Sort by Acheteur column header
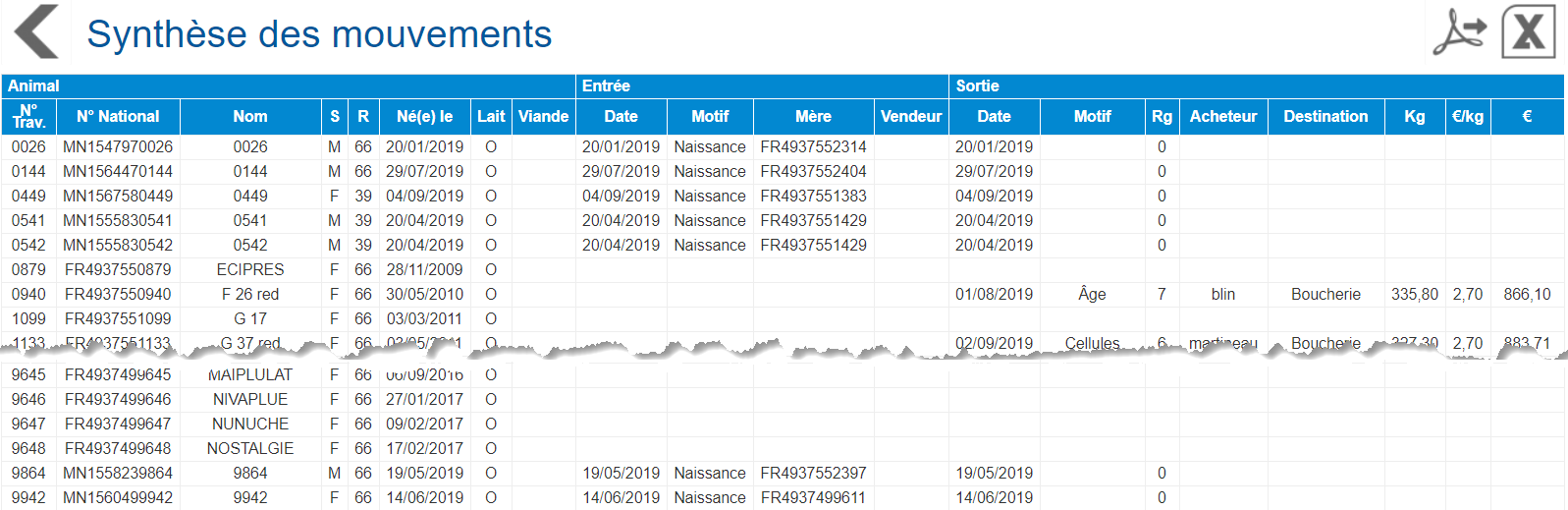 (1223, 116)
